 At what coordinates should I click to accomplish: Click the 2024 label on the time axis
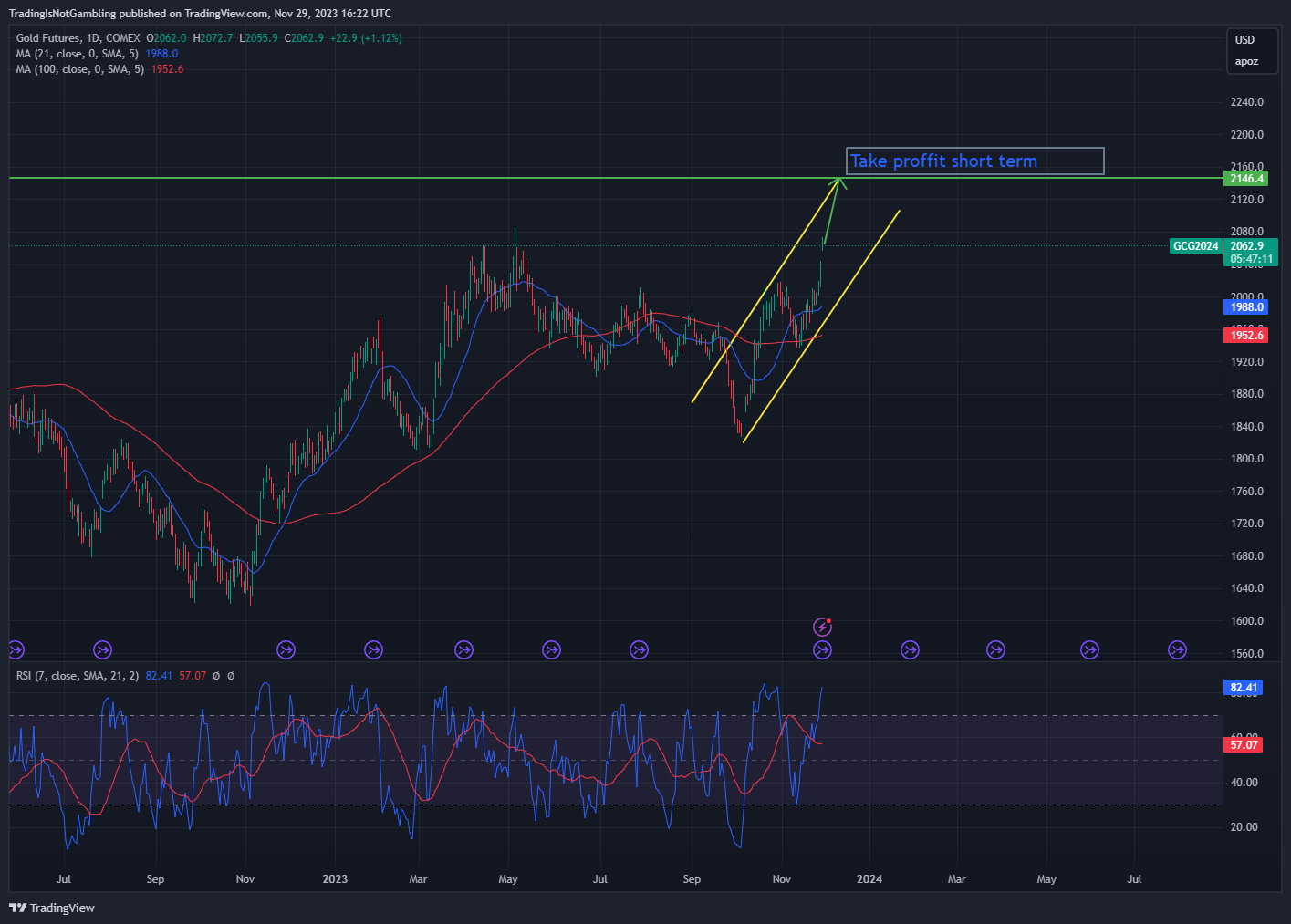coord(869,879)
